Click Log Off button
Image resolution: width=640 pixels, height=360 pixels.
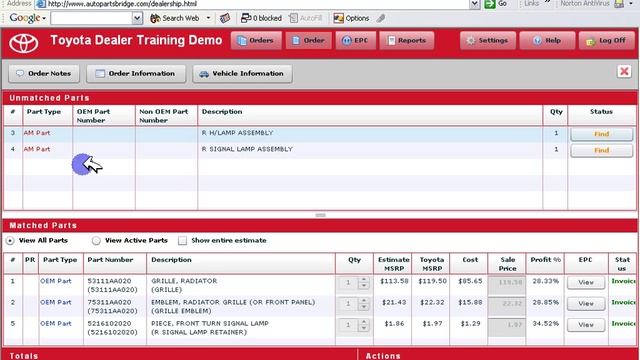tap(607, 40)
